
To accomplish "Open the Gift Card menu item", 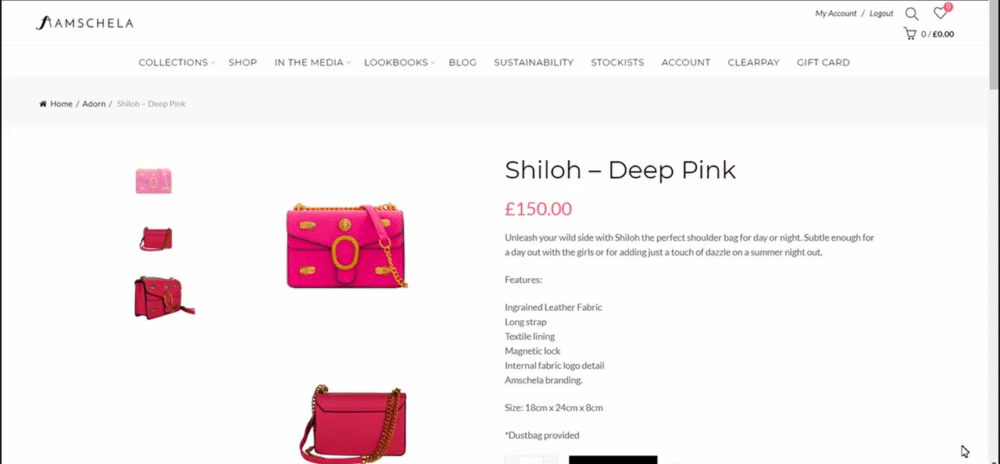I will tap(823, 62).
